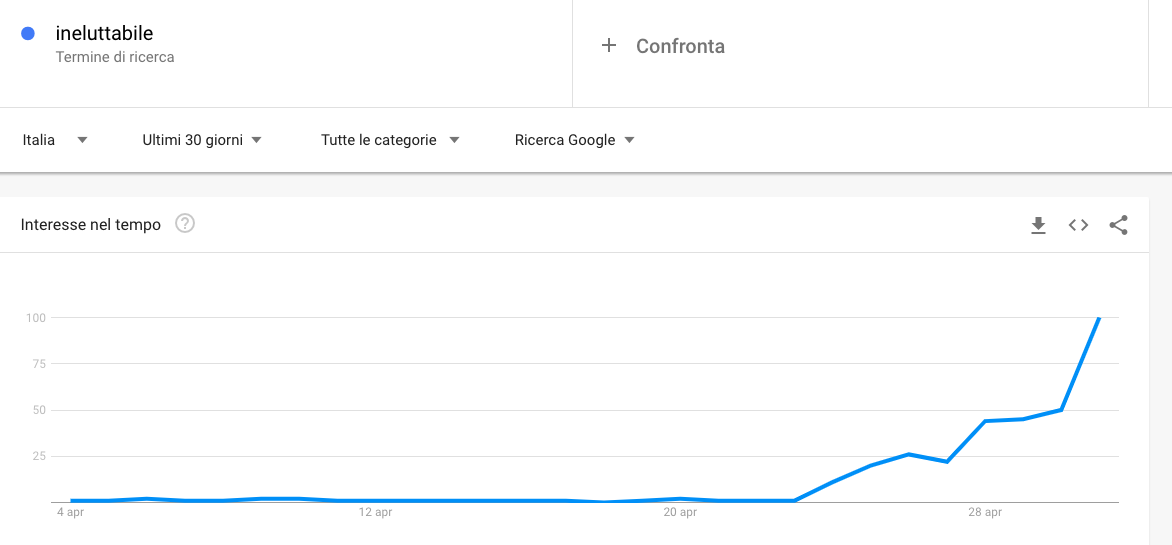Click the 4 apr date on the axis
1172x545 pixels.
(x=71, y=513)
